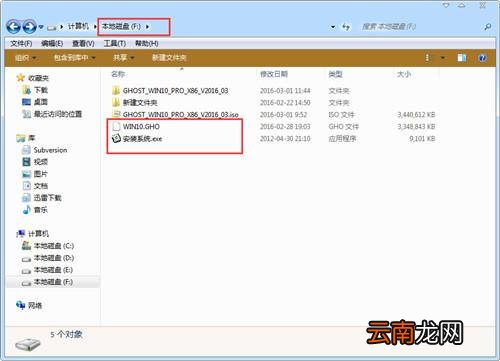Click the drive icon in details pane
Image resolution: width=500 pixels, height=361 pixels.
click(28, 344)
